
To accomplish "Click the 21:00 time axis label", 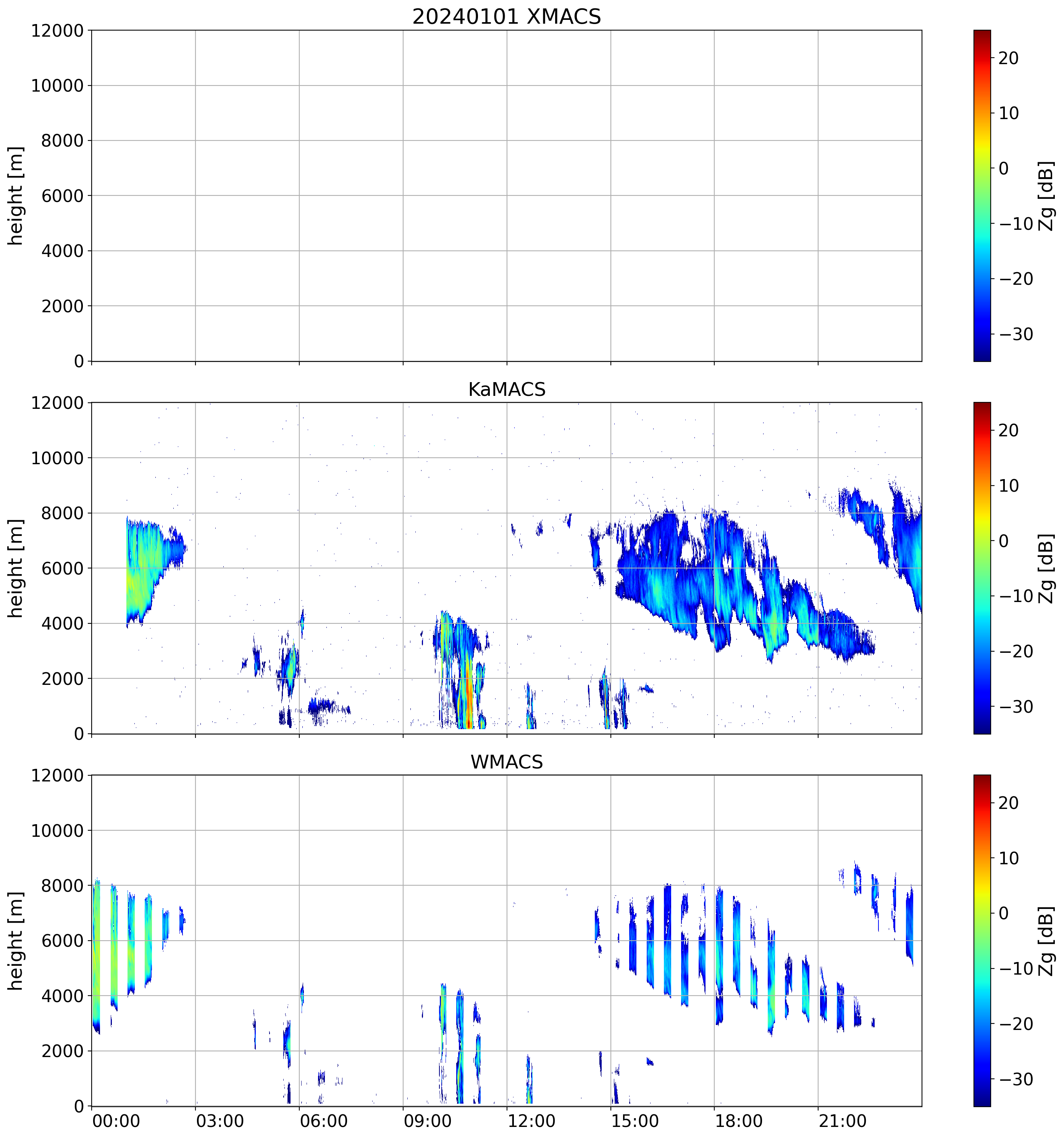I will (843, 1120).
